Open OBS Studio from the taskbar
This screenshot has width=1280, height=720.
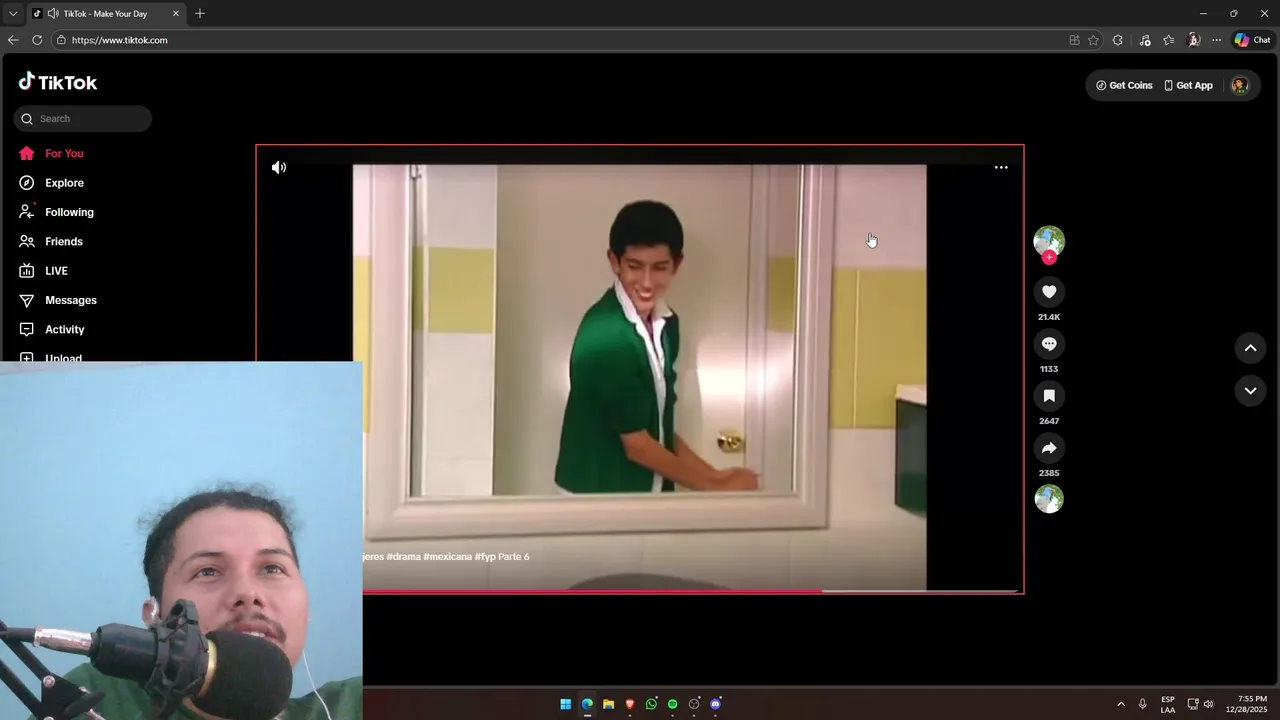tap(694, 704)
